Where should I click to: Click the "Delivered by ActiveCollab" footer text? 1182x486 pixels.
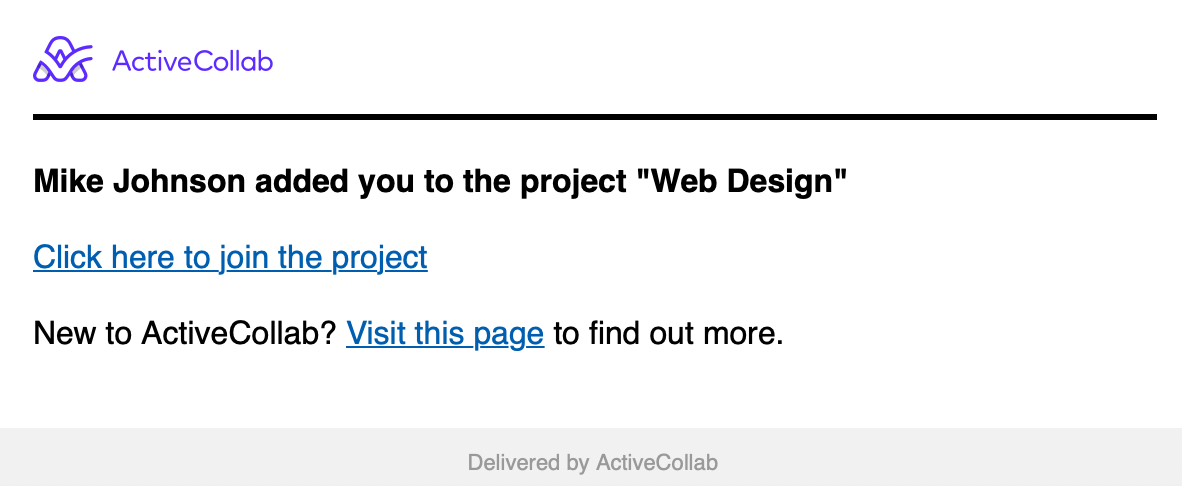point(593,462)
